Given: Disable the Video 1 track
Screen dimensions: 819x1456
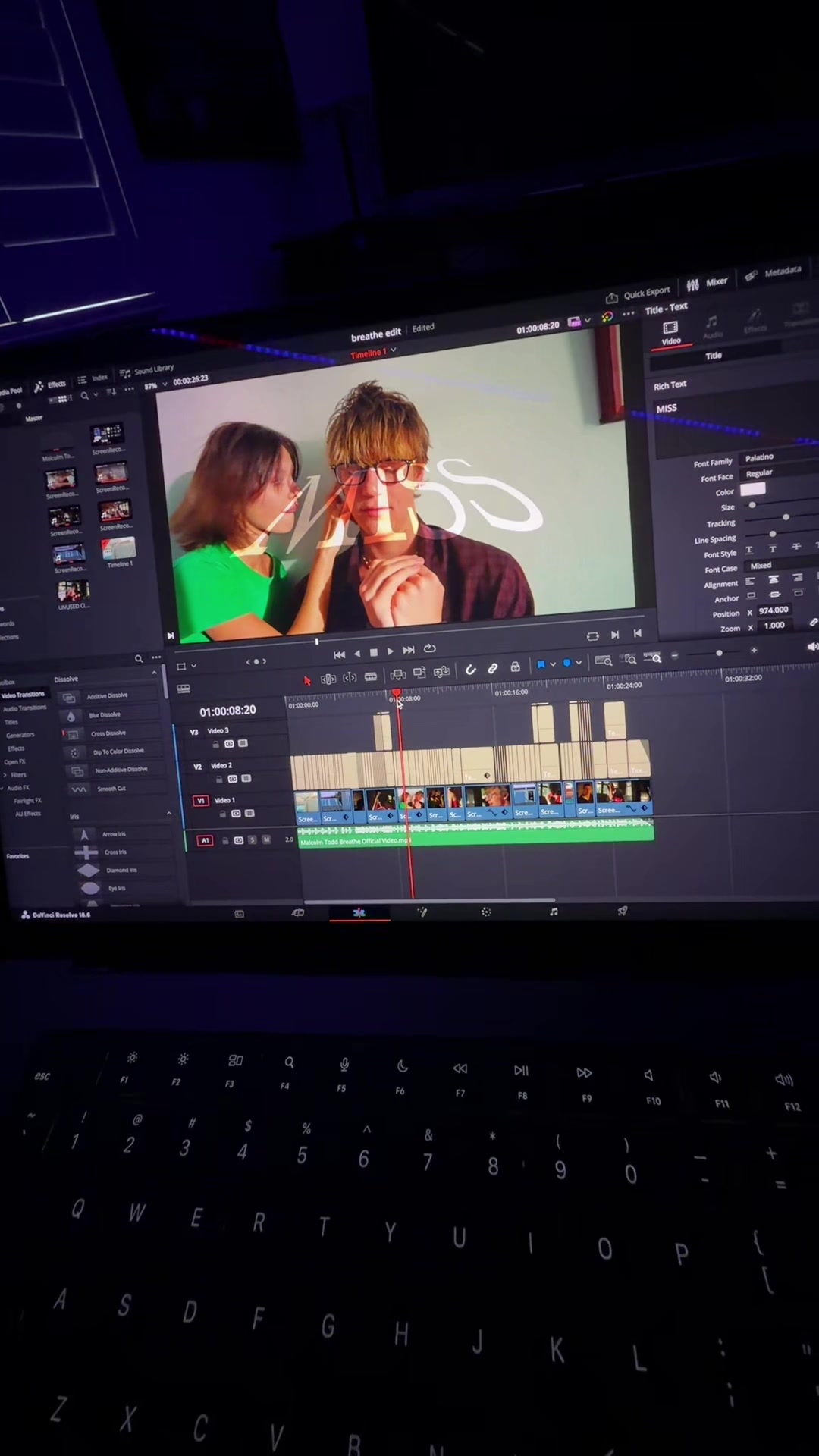Looking at the screenshot, I should (249, 813).
